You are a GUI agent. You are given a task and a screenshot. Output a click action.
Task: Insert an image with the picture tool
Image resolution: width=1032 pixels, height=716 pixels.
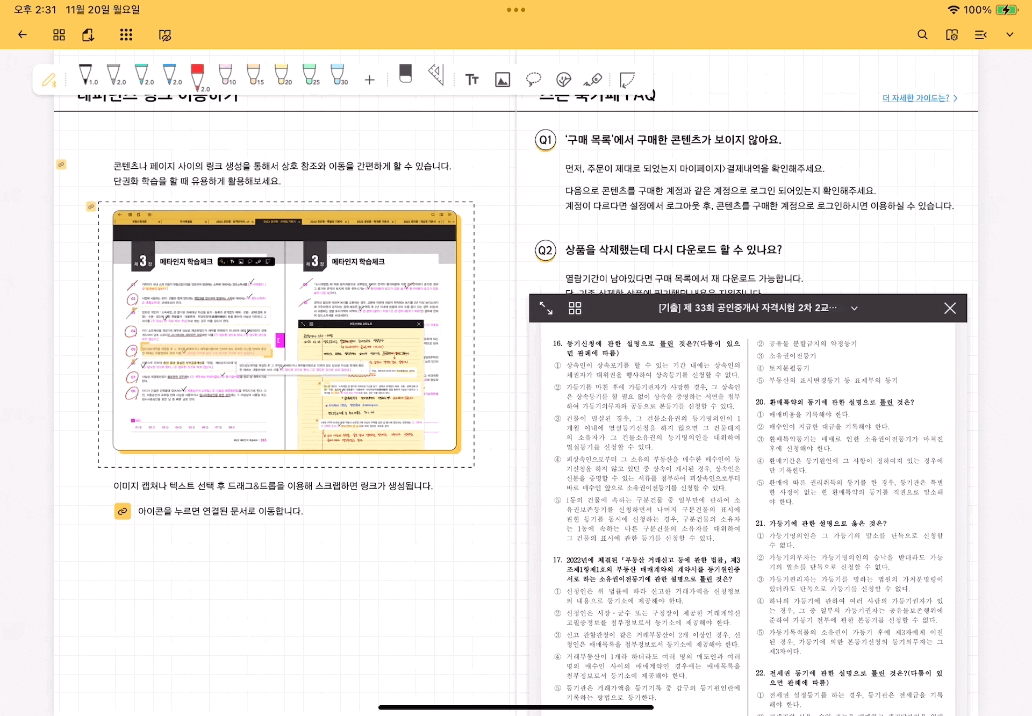coord(502,80)
